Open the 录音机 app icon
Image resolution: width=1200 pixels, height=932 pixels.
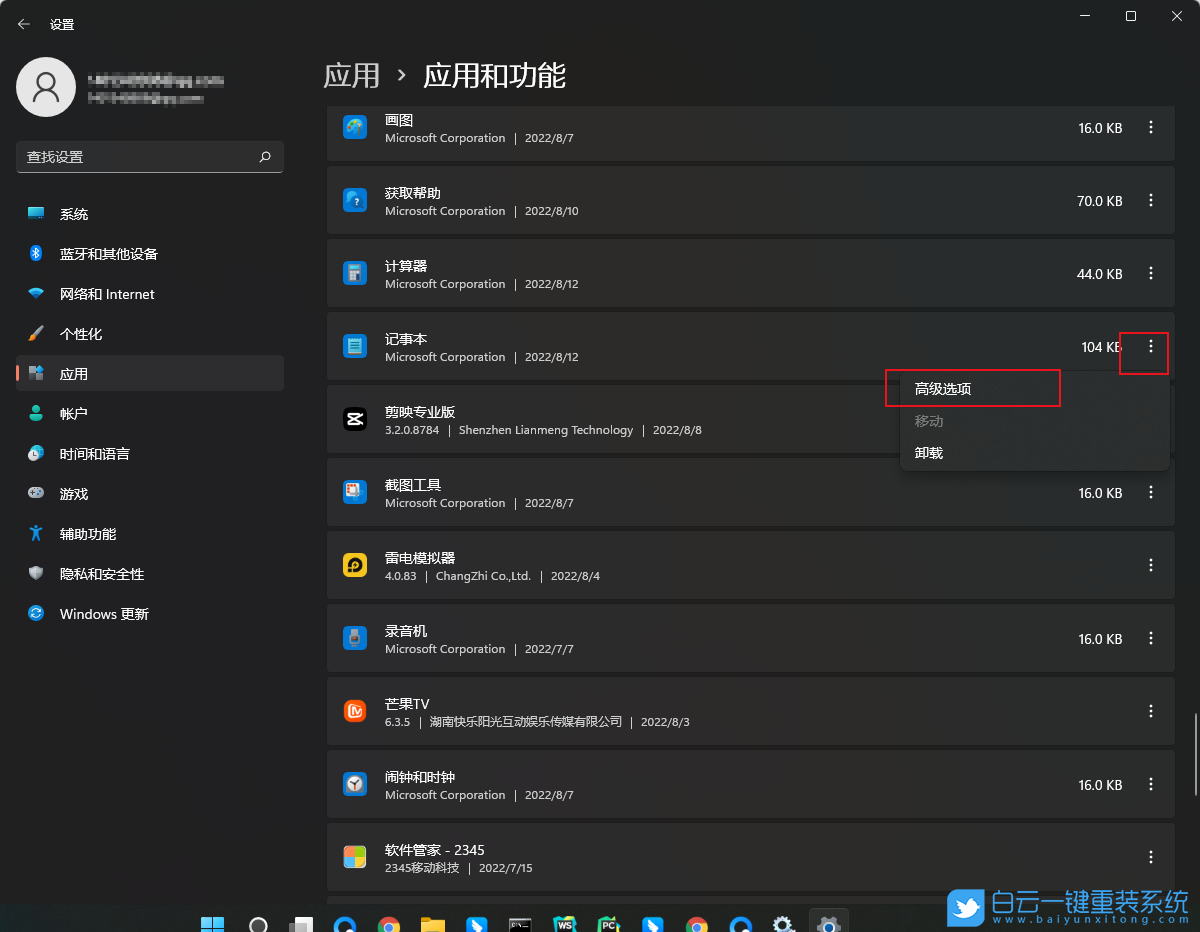tap(355, 638)
